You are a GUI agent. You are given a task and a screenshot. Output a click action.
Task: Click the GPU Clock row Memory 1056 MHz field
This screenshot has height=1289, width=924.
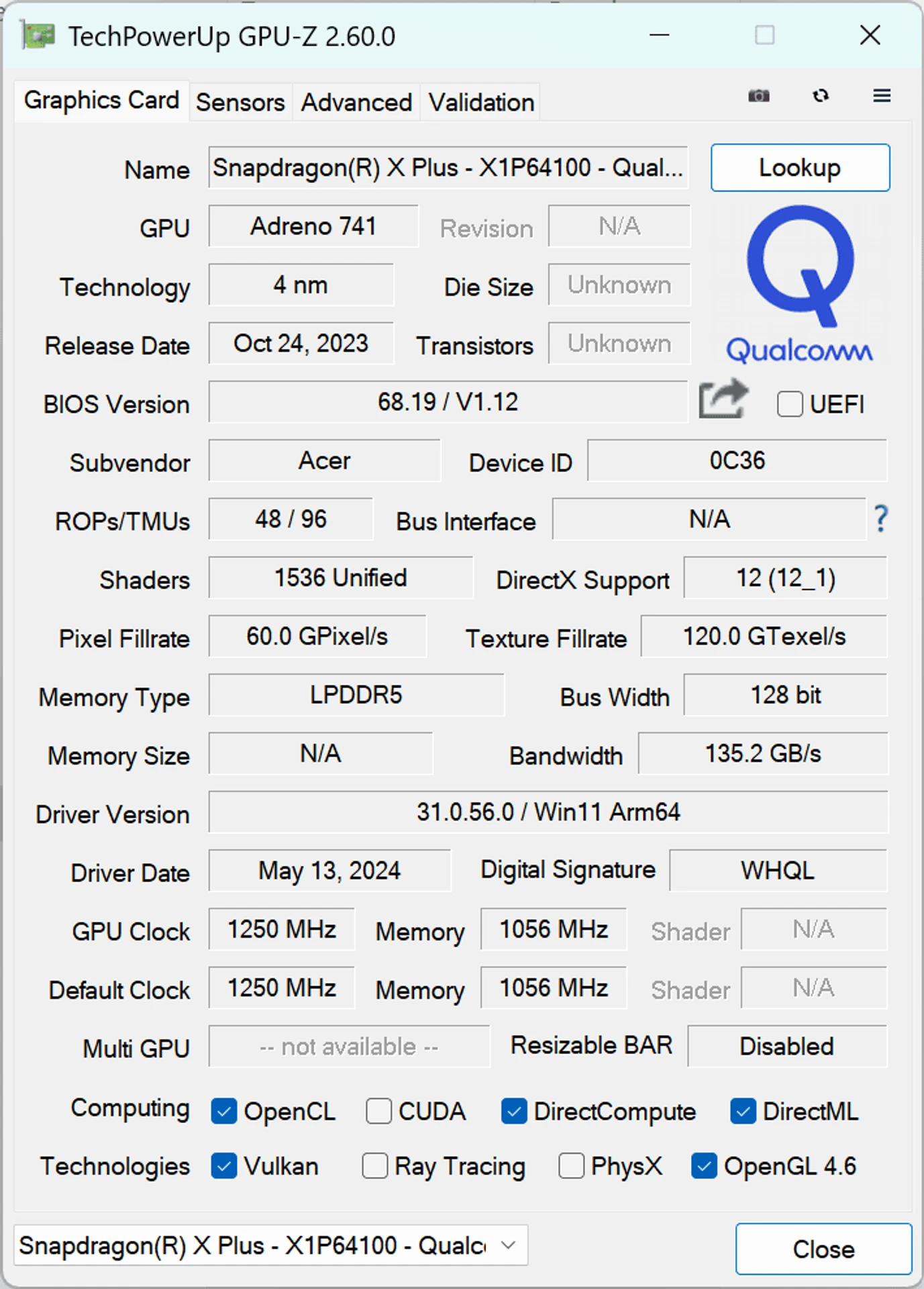click(x=554, y=929)
